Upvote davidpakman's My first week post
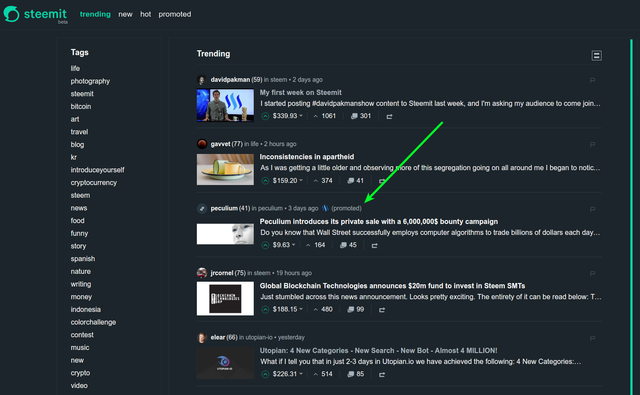 pos(265,116)
